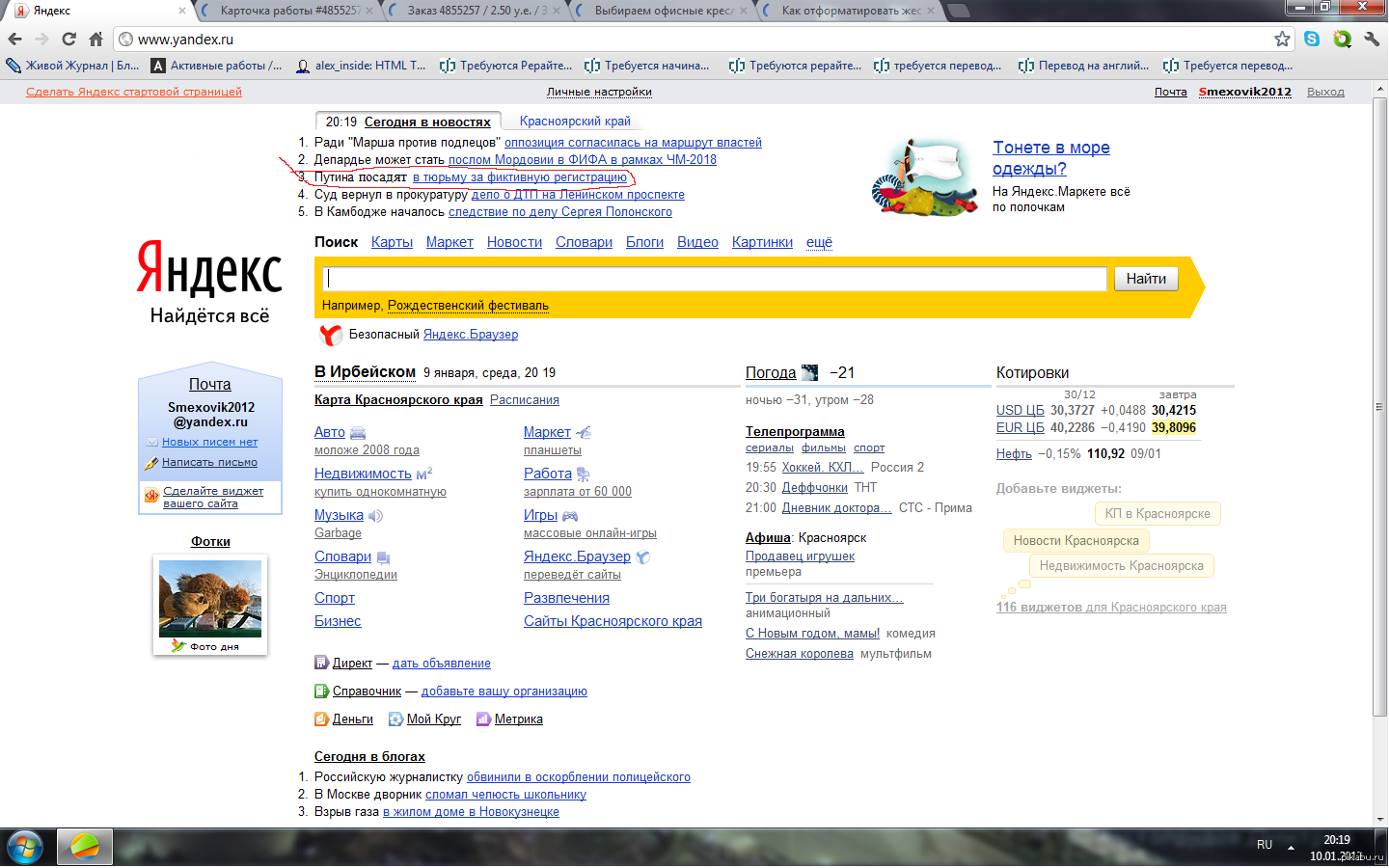Image resolution: width=1389 pixels, height=868 pixels.
Task: Reload the page with the refresh icon
Action: 68,40
